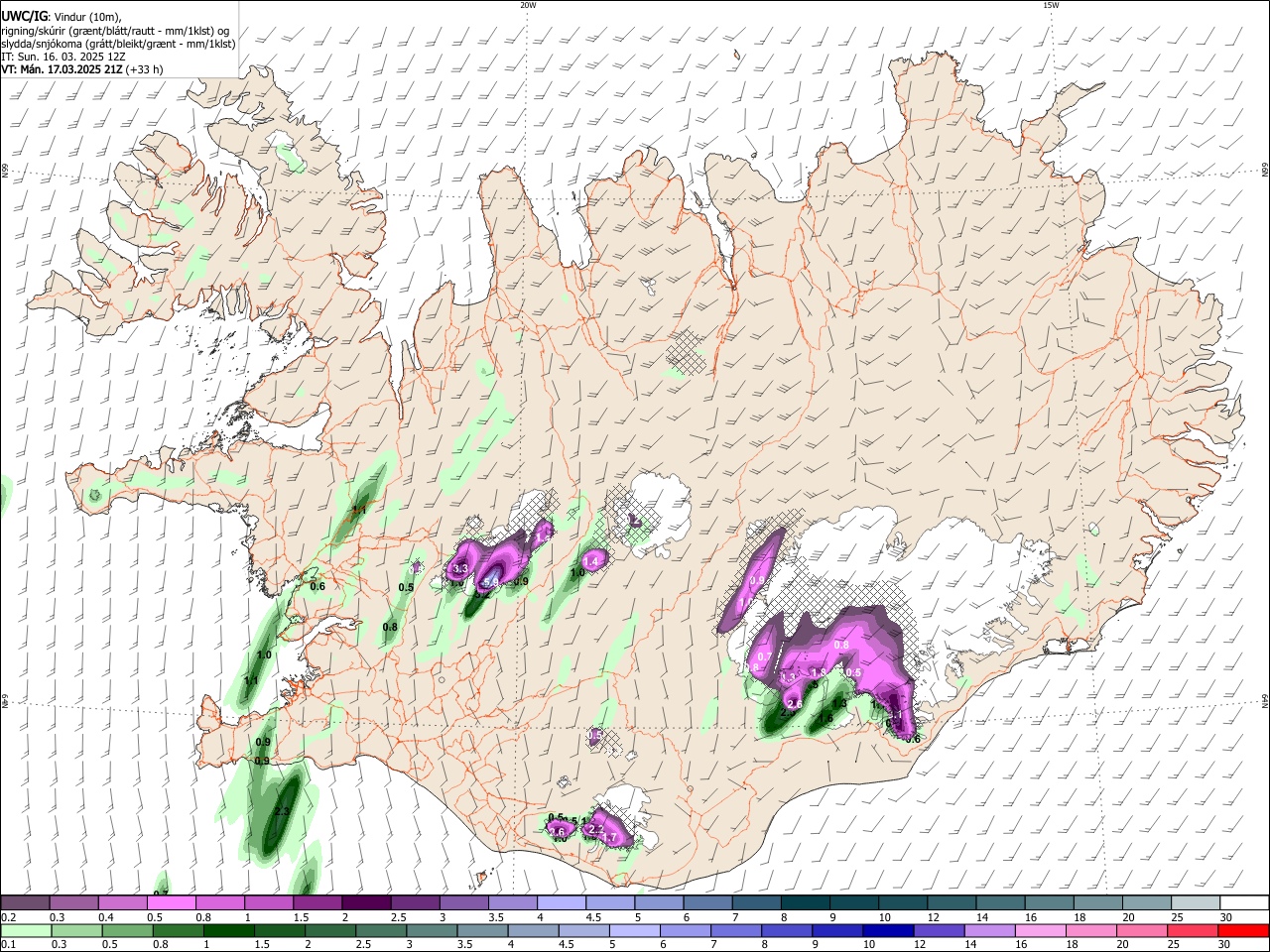Click the '1.8' white value in pink area
1270x952 pixels.
point(820,672)
